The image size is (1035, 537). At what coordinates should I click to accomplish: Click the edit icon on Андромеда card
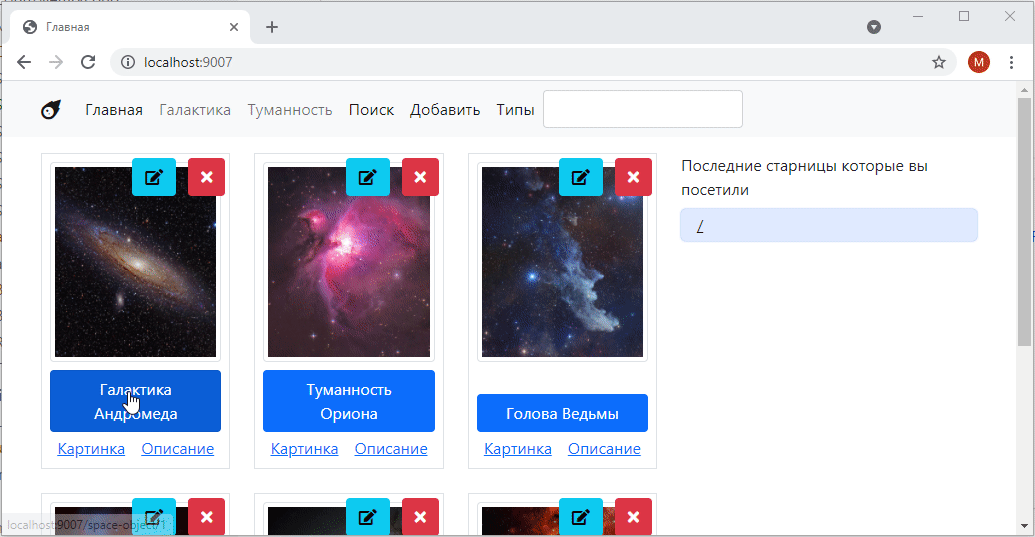(x=153, y=177)
